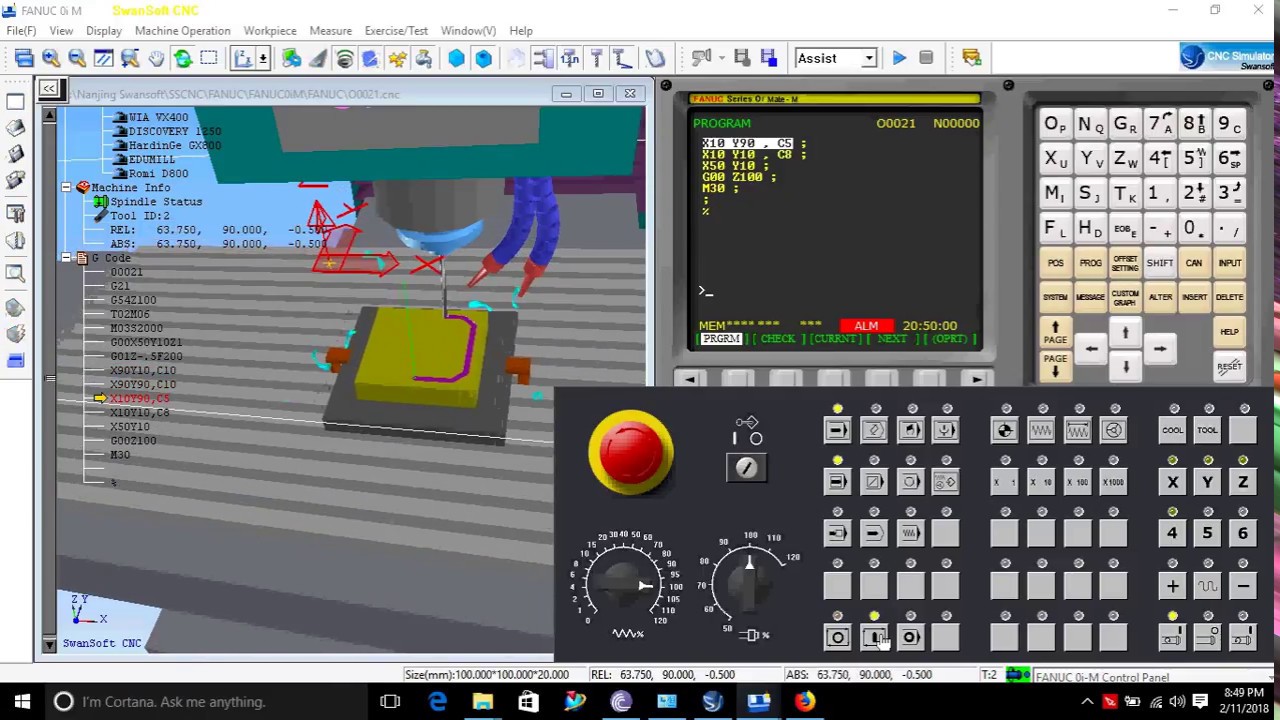The height and width of the screenshot is (720, 1280).
Task: Open the Machine Operation menu
Action: (x=182, y=31)
